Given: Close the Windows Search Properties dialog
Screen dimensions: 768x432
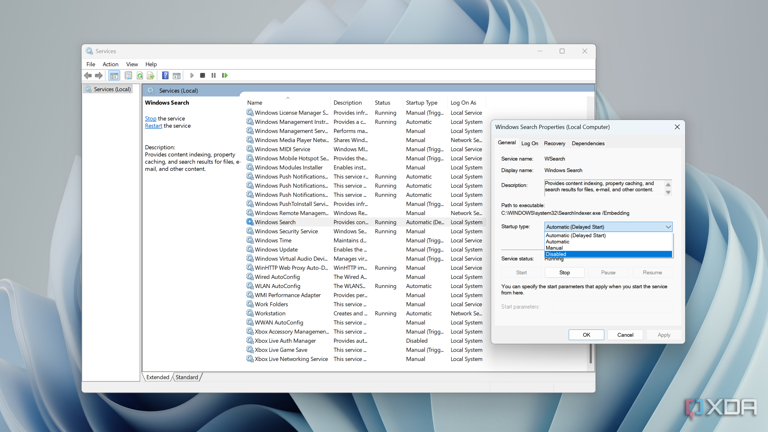Looking at the screenshot, I should (677, 127).
